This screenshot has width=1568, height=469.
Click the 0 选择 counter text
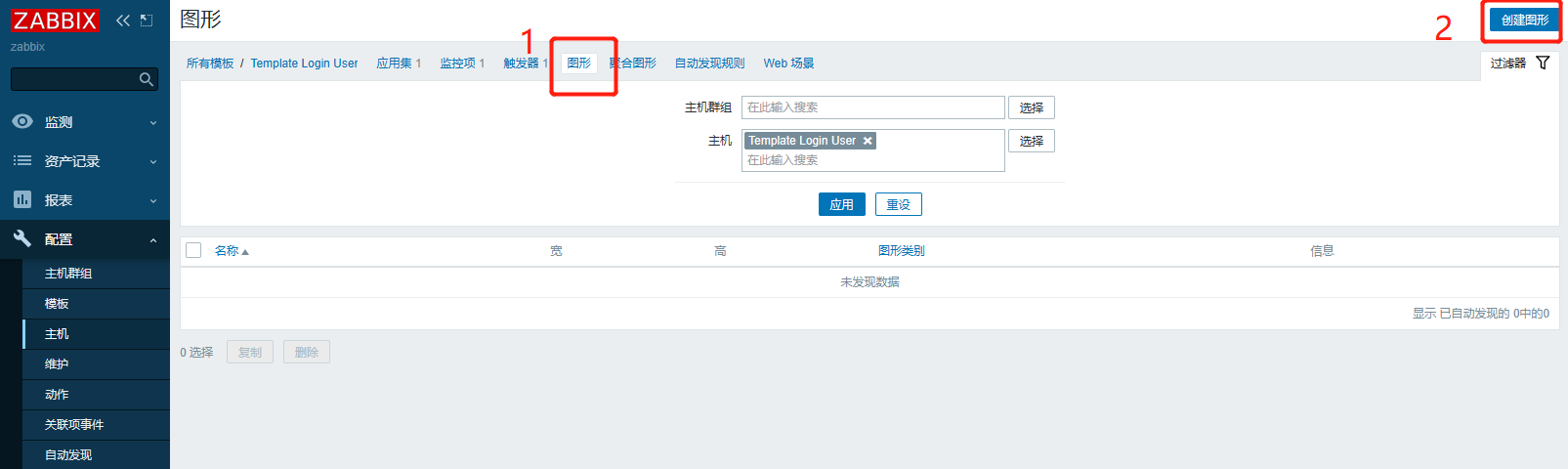coord(196,353)
